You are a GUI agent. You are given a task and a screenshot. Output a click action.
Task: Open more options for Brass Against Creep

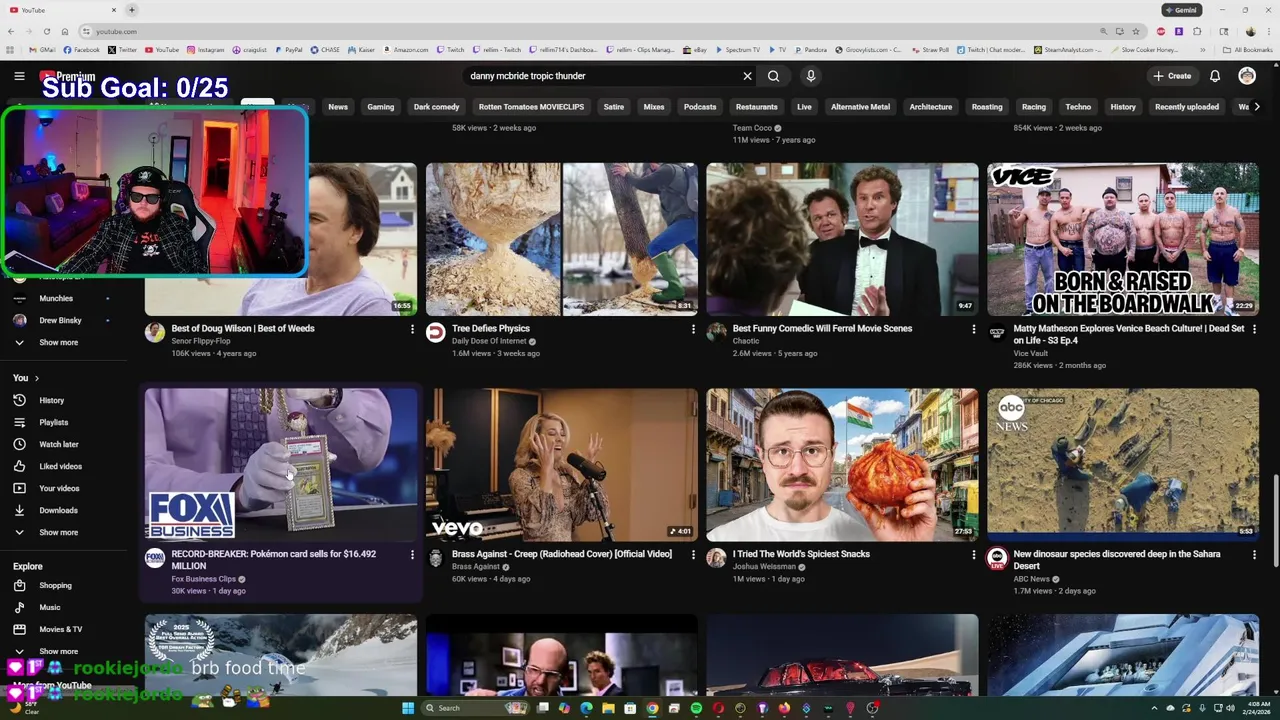(693, 555)
